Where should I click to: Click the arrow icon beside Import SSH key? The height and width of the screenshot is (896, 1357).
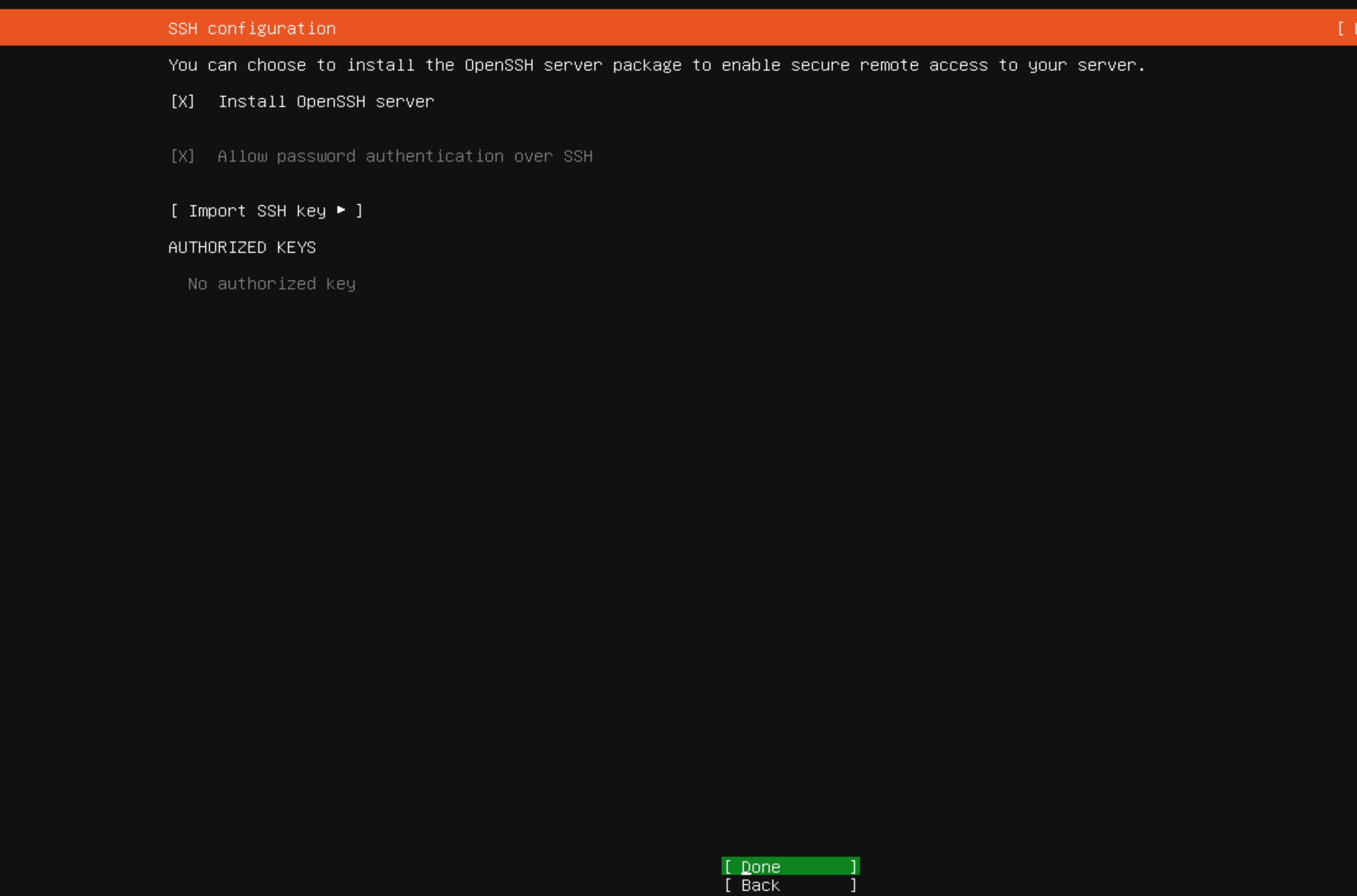point(340,210)
